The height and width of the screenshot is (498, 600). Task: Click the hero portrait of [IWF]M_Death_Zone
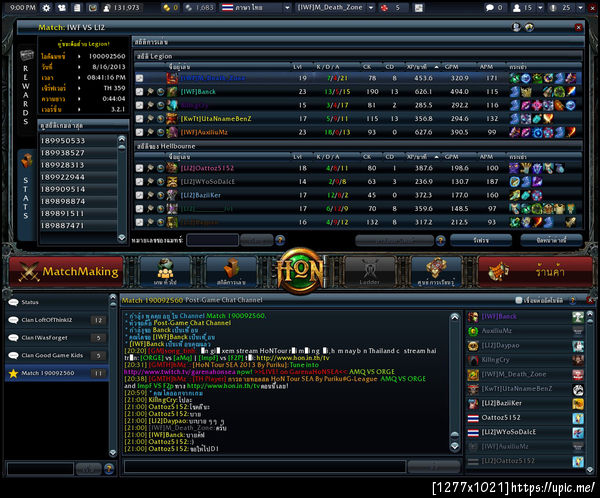pos(172,78)
